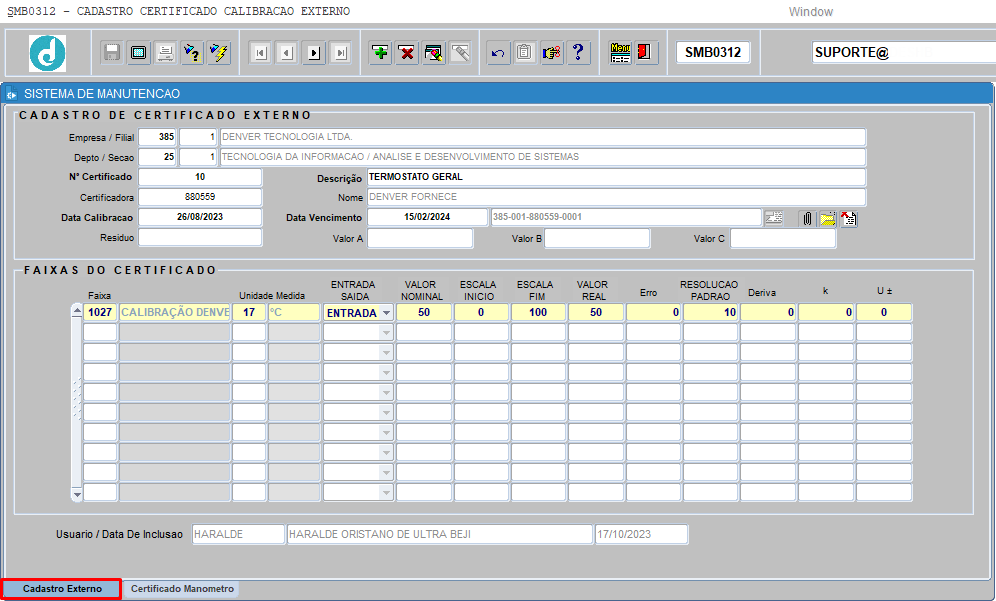Click the undo arrow icon
996x601 pixels.
498,53
